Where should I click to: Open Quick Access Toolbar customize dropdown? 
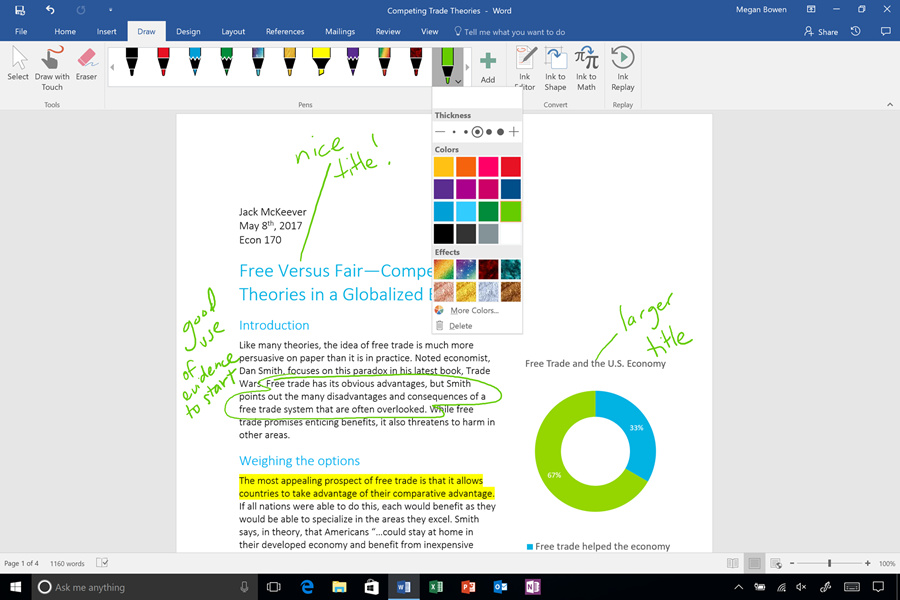coord(110,10)
